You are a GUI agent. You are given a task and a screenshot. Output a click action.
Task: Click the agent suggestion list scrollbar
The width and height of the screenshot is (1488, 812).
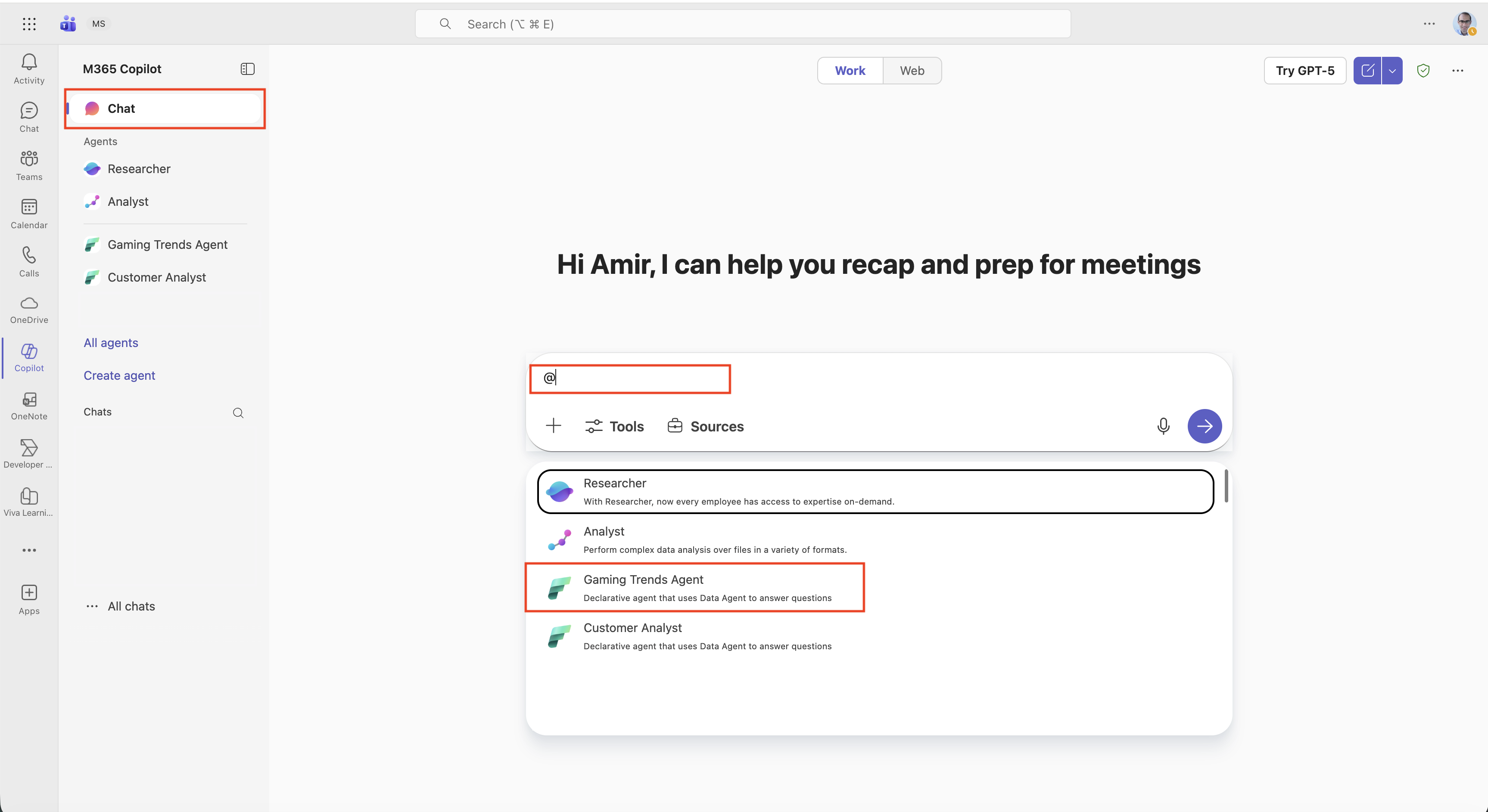pos(1226,486)
